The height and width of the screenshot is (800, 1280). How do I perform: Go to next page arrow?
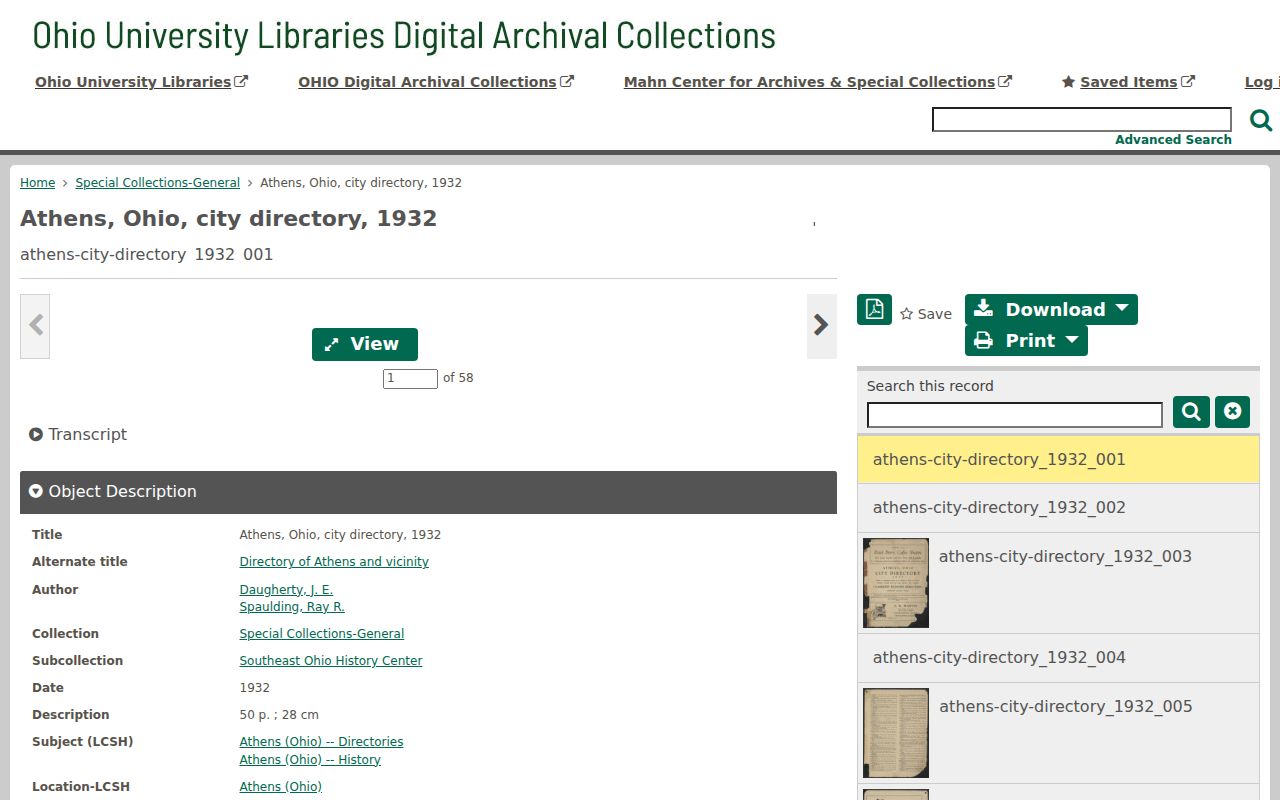tap(821, 326)
